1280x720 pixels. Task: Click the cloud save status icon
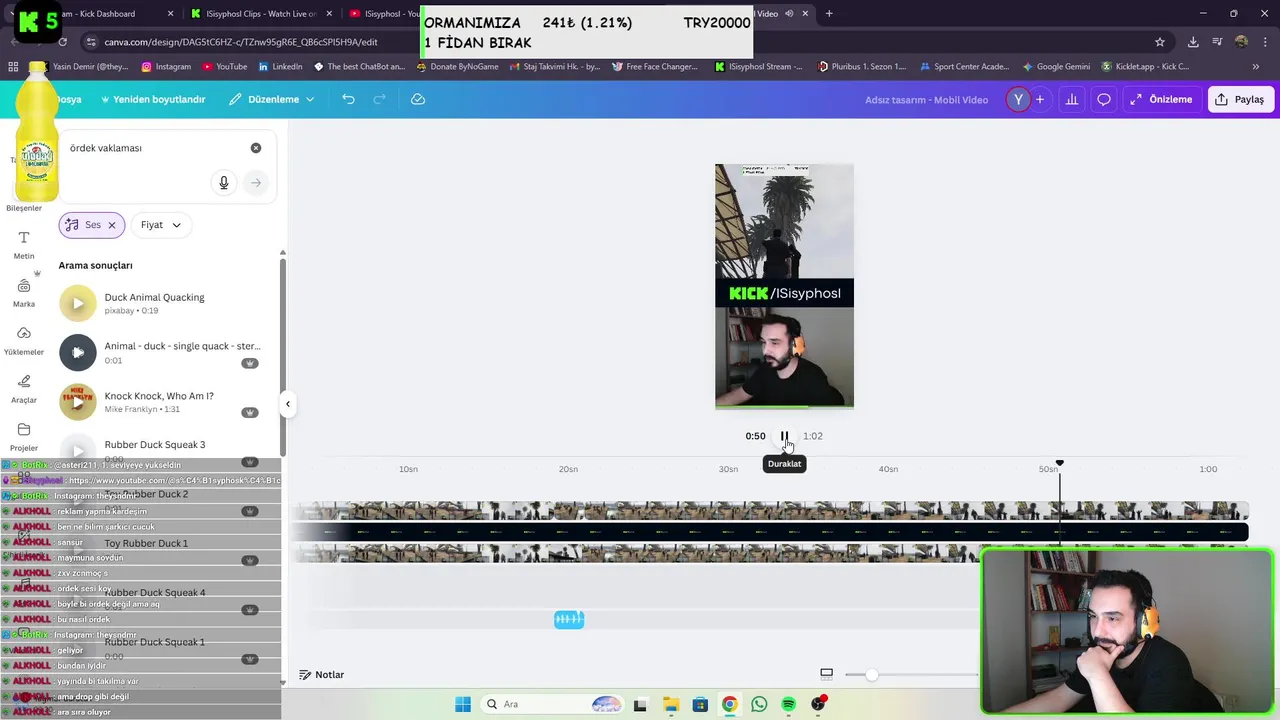click(418, 99)
